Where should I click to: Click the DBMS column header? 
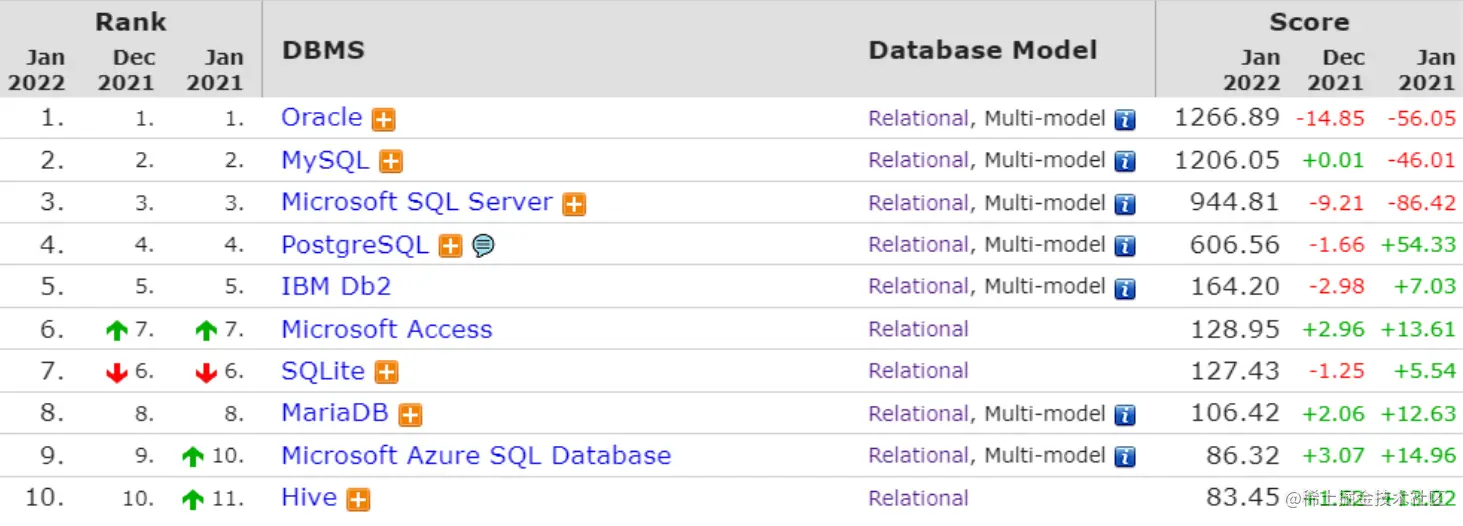[323, 51]
